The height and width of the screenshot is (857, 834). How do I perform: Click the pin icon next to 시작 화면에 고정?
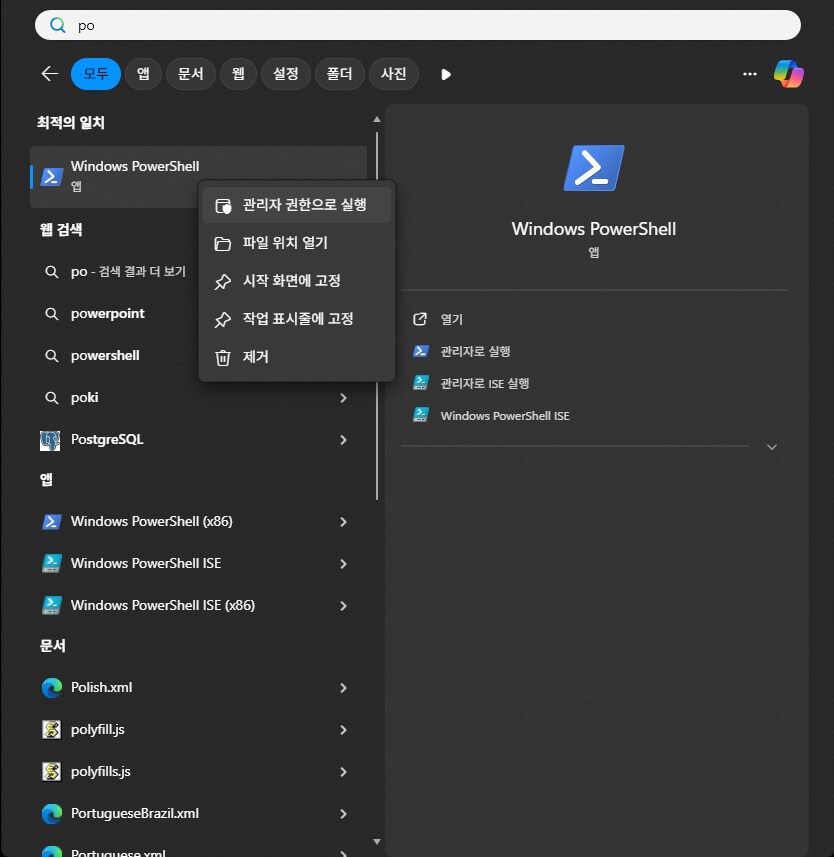tap(222, 281)
